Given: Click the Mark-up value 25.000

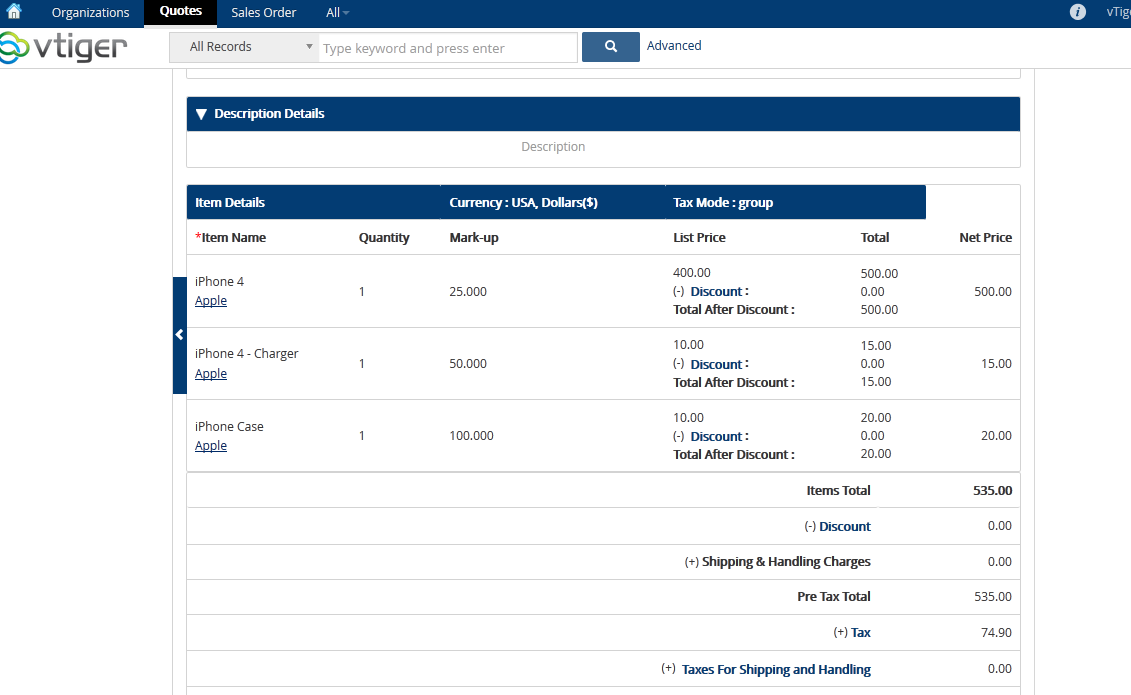Looking at the screenshot, I should coord(468,291).
